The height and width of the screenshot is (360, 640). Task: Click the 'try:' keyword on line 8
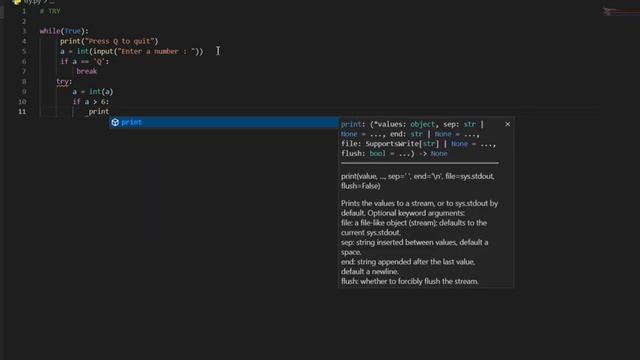pos(64,82)
